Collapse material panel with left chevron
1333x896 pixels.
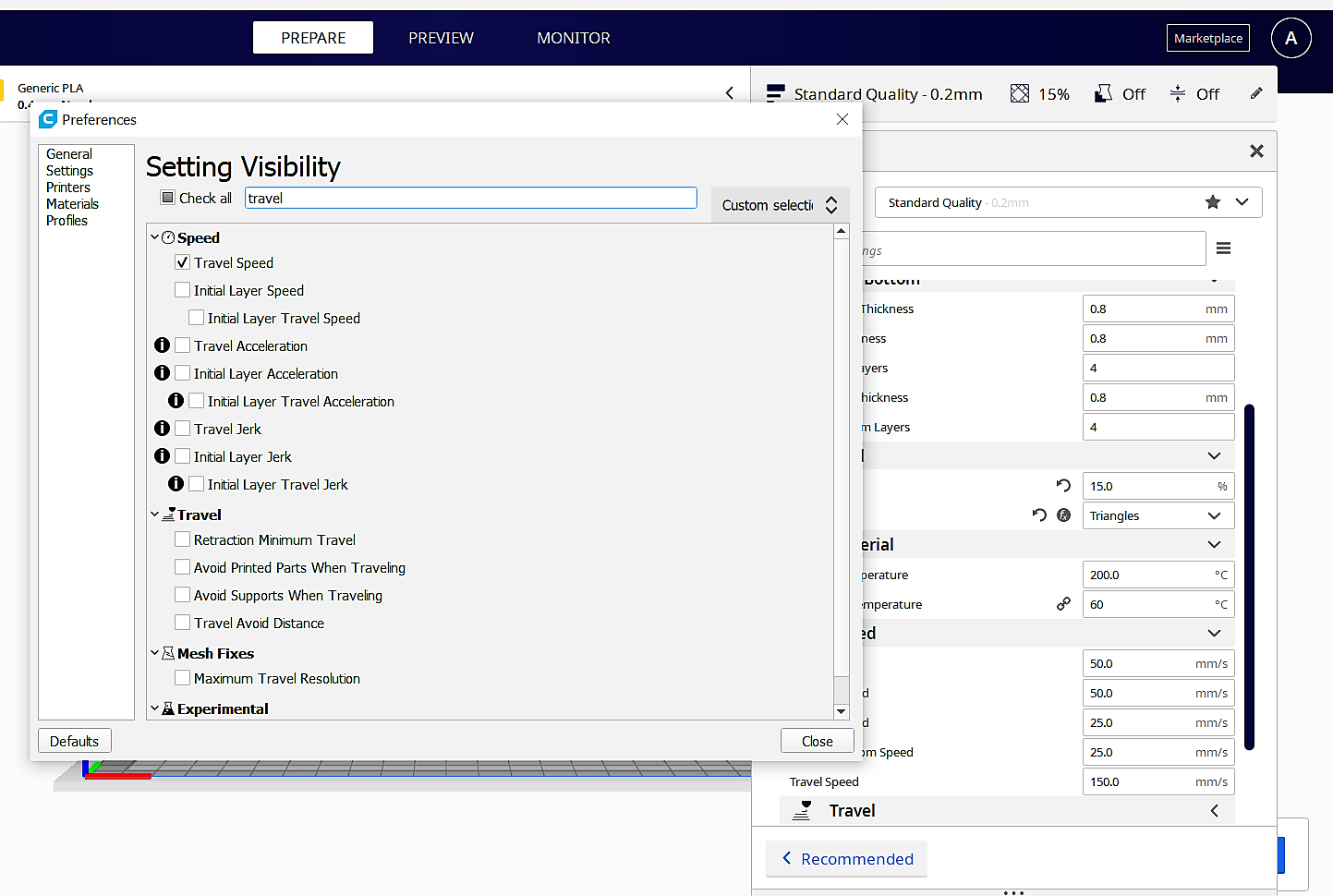[x=730, y=92]
